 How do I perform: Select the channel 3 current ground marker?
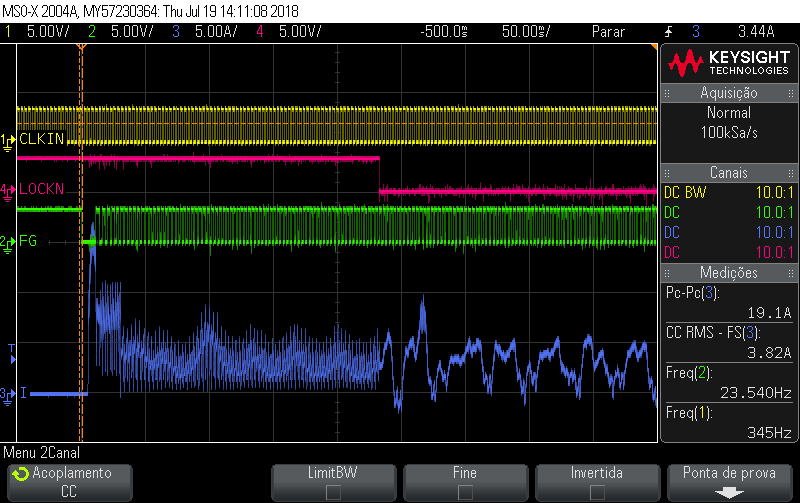[x=7, y=395]
